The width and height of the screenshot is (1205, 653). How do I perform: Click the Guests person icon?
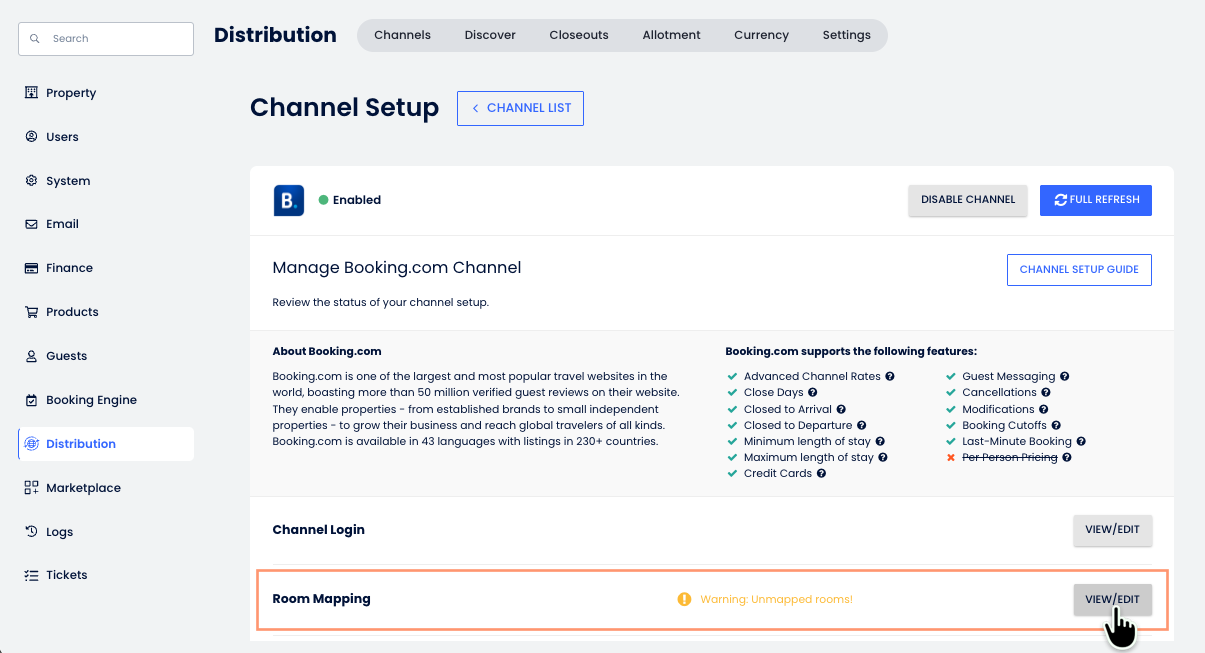tap(31, 356)
